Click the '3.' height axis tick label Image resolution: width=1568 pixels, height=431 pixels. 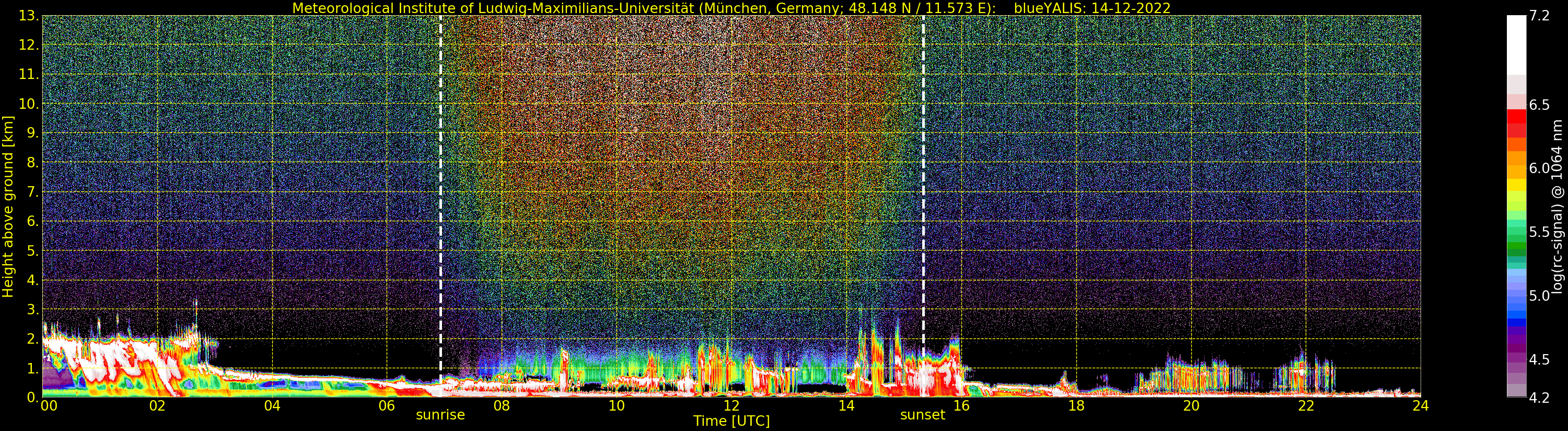(x=32, y=309)
